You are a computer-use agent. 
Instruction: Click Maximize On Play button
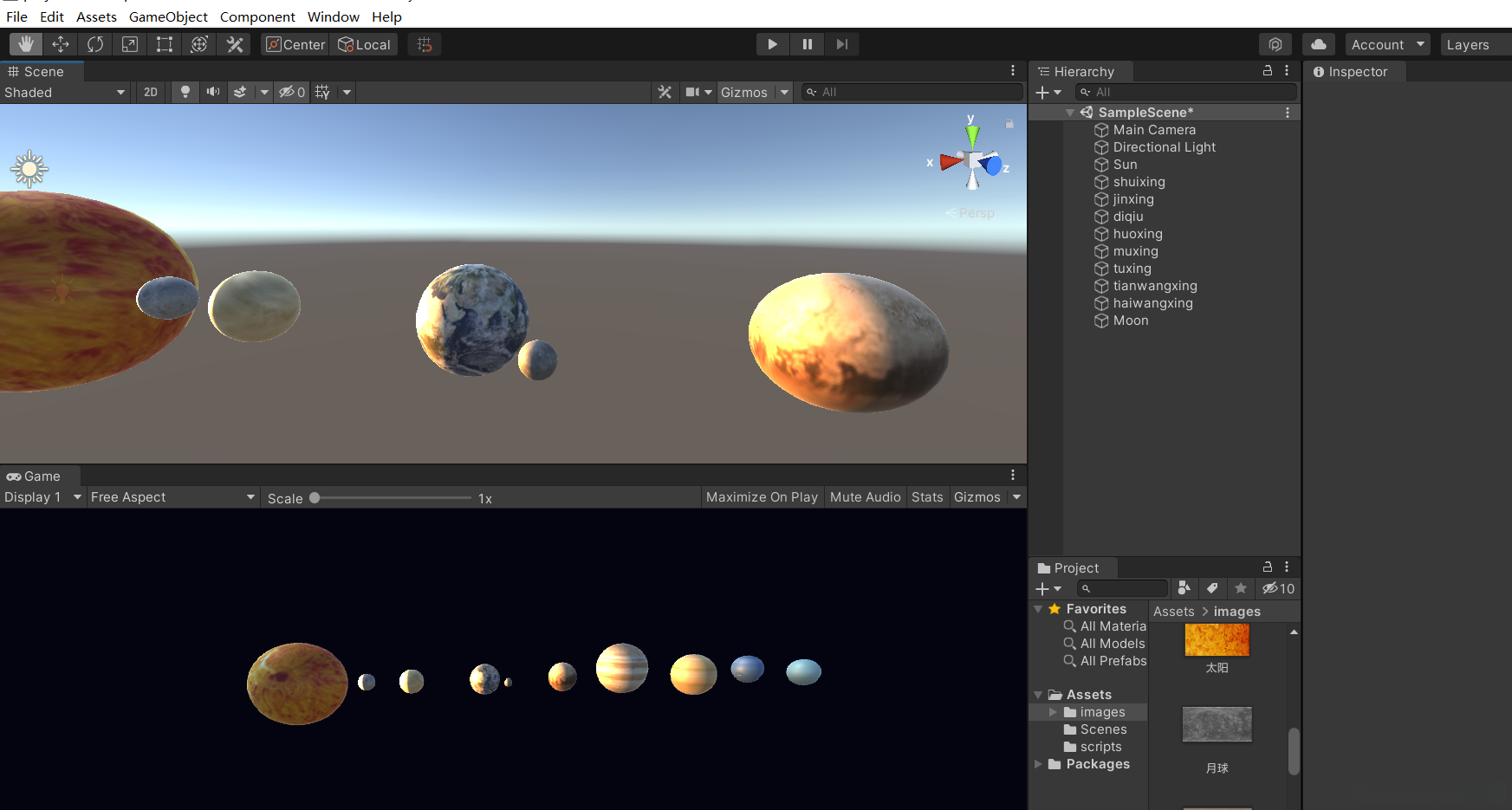(x=762, y=497)
